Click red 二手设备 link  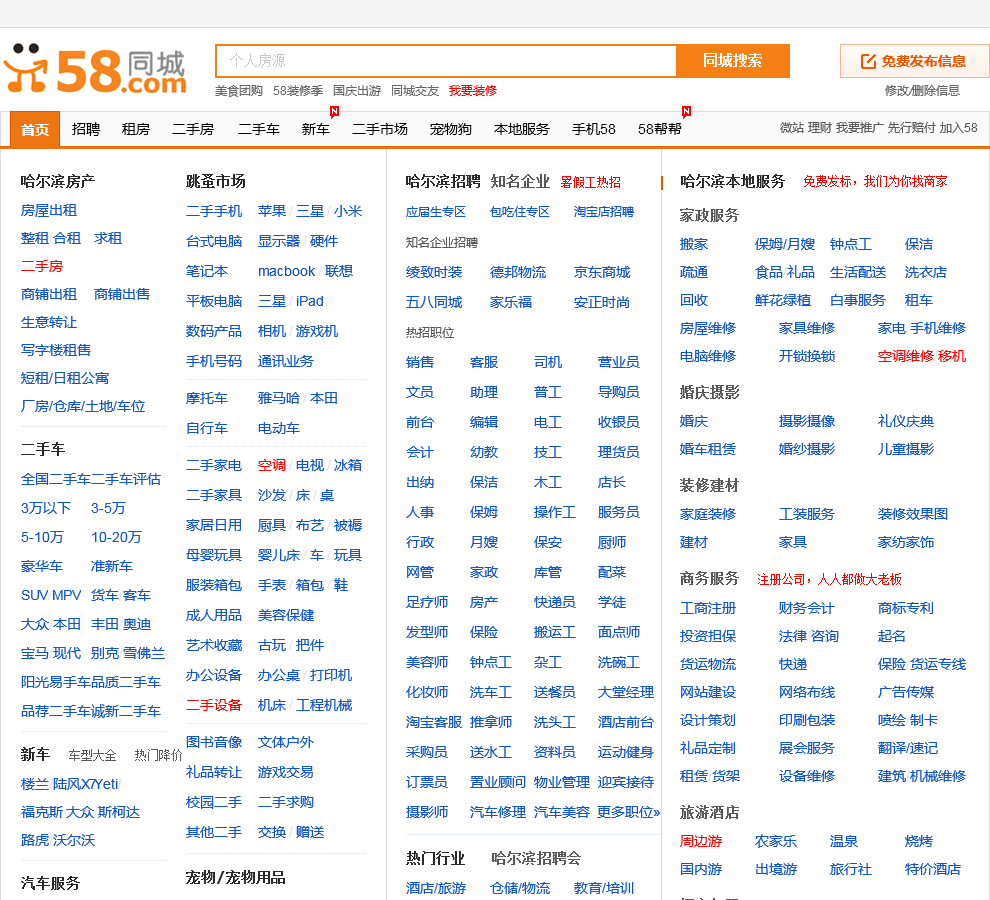pos(214,705)
